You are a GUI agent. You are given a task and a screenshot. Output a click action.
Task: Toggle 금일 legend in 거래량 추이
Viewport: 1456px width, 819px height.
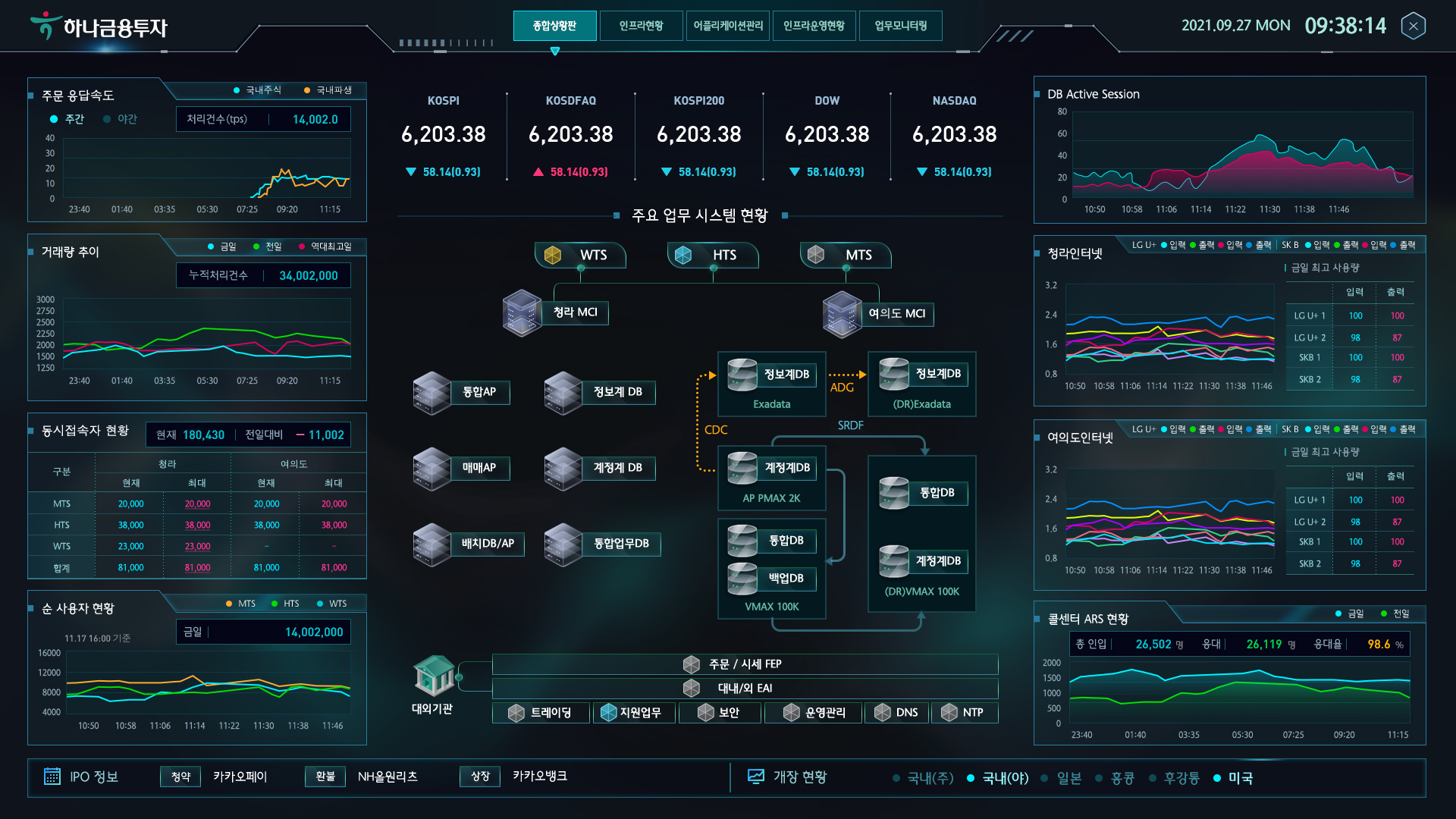pyautogui.click(x=222, y=246)
